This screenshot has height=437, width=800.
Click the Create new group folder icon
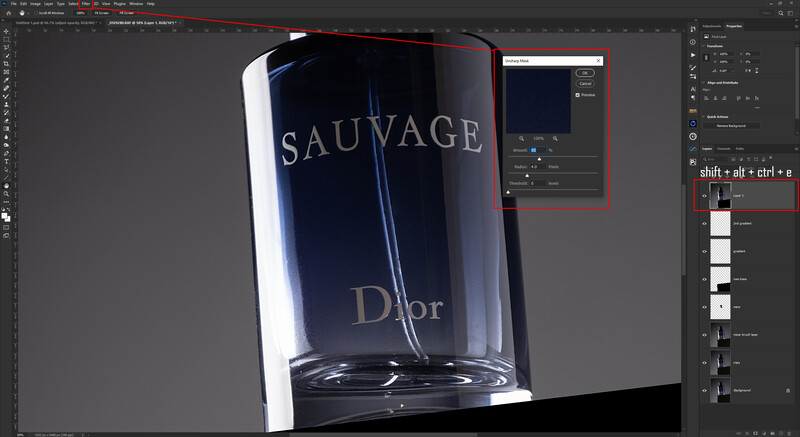[x=772, y=433]
